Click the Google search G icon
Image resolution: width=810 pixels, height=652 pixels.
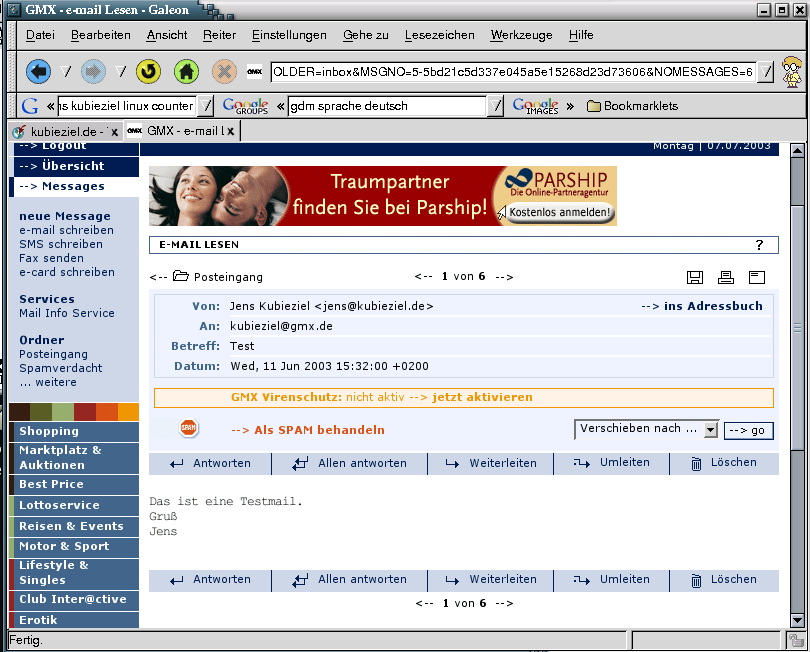[x=30, y=106]
